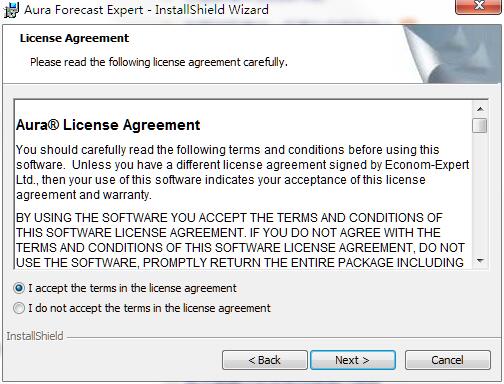Screen dimensions: 504x384
Task: Click the scrollbar track below the thumb
Action: pyautogui.click(x=480, y=193)
